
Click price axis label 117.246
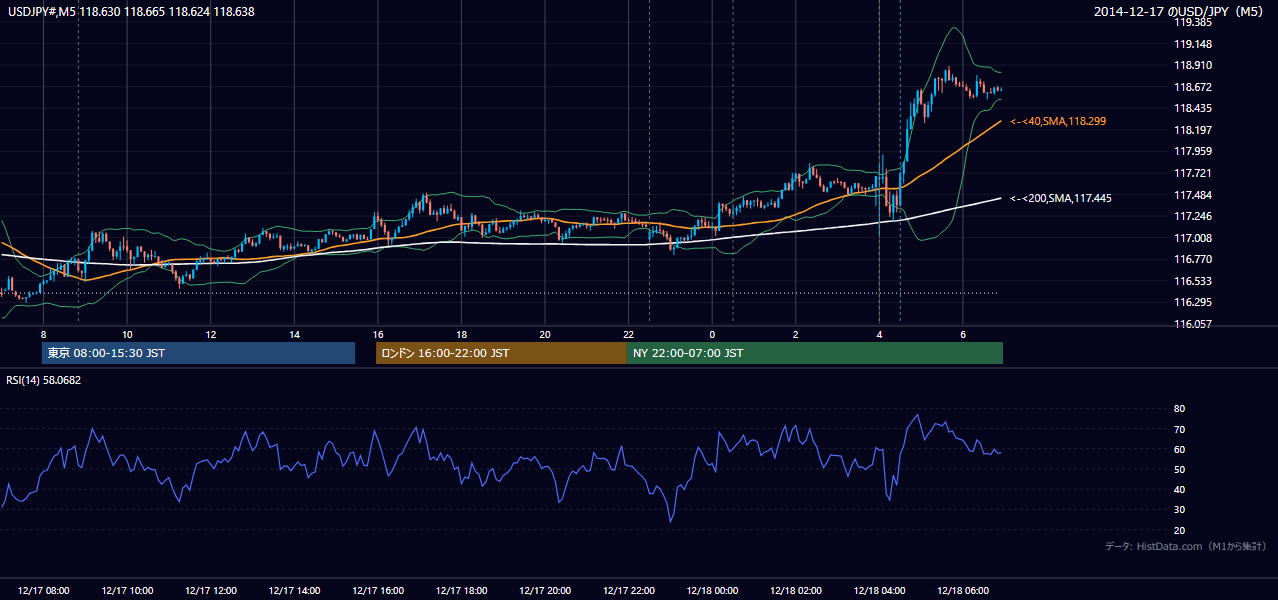coord(1192,216)
